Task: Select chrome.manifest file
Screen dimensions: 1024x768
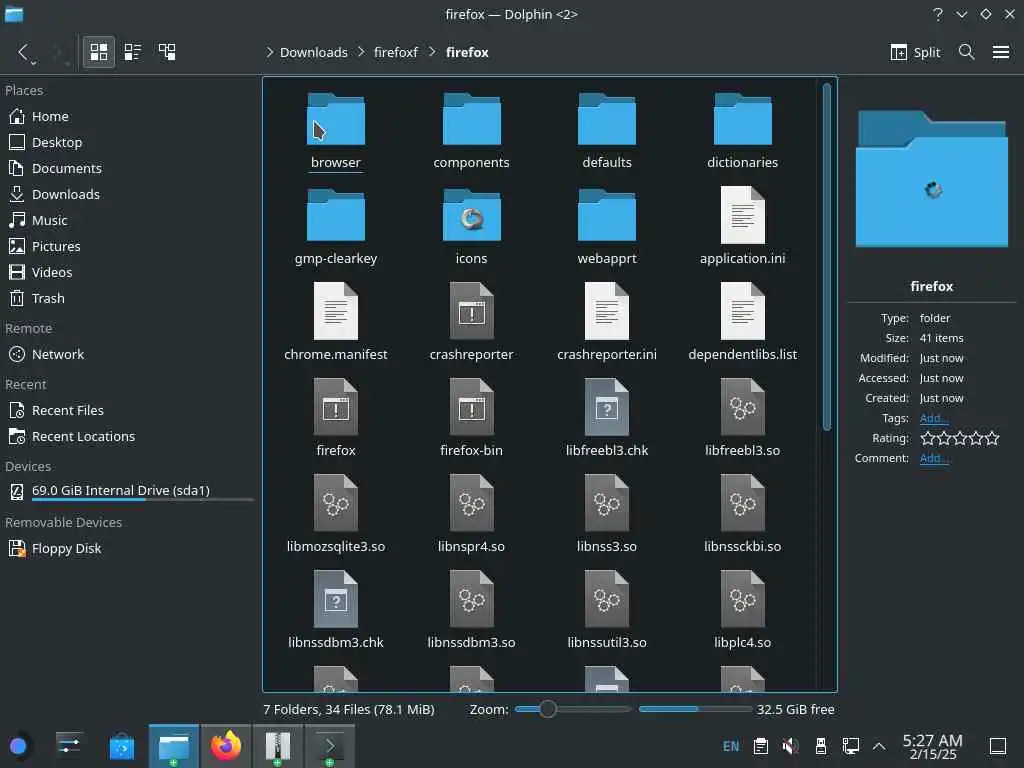Action: point(336,323)
